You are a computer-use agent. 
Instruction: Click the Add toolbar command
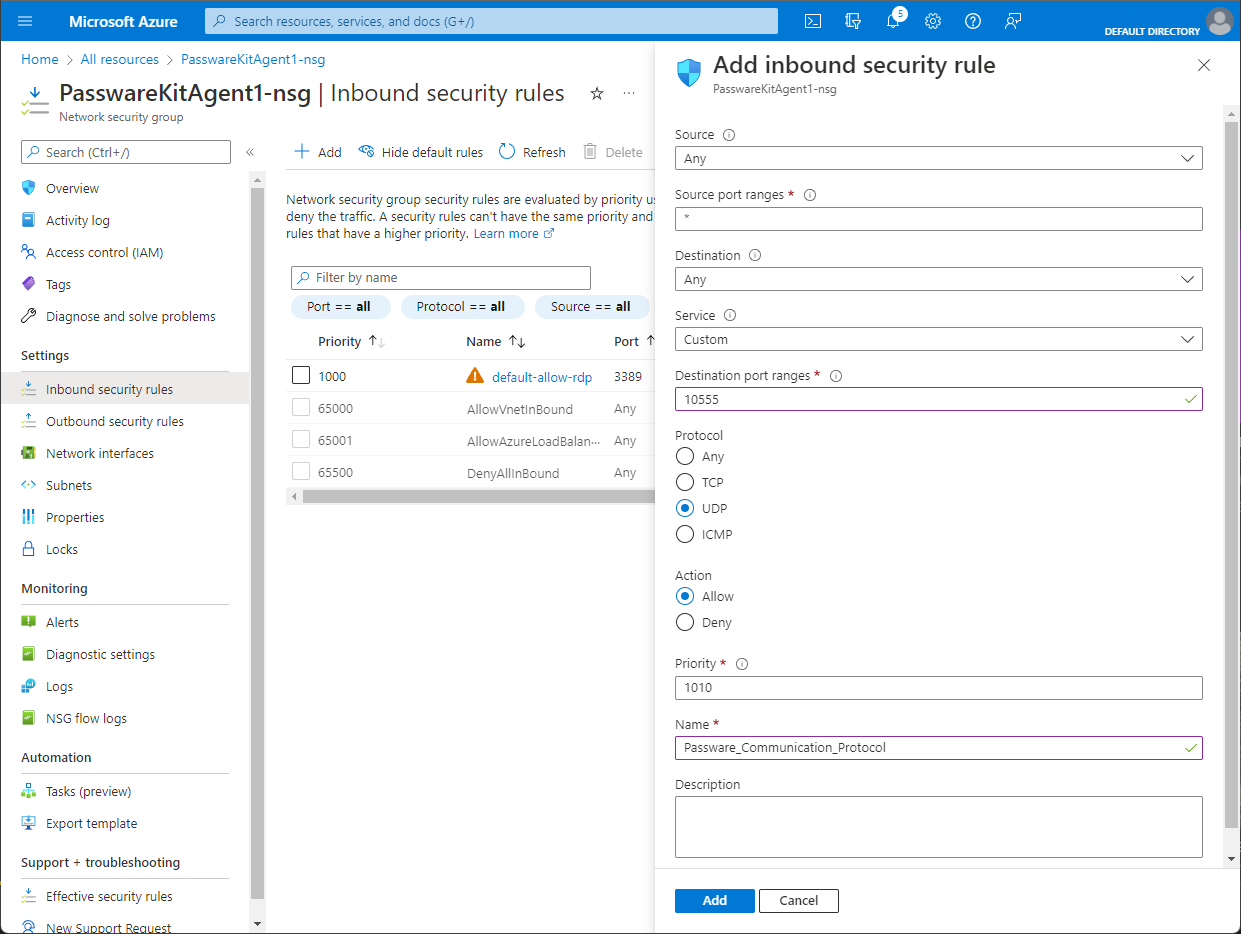point(318,152)
